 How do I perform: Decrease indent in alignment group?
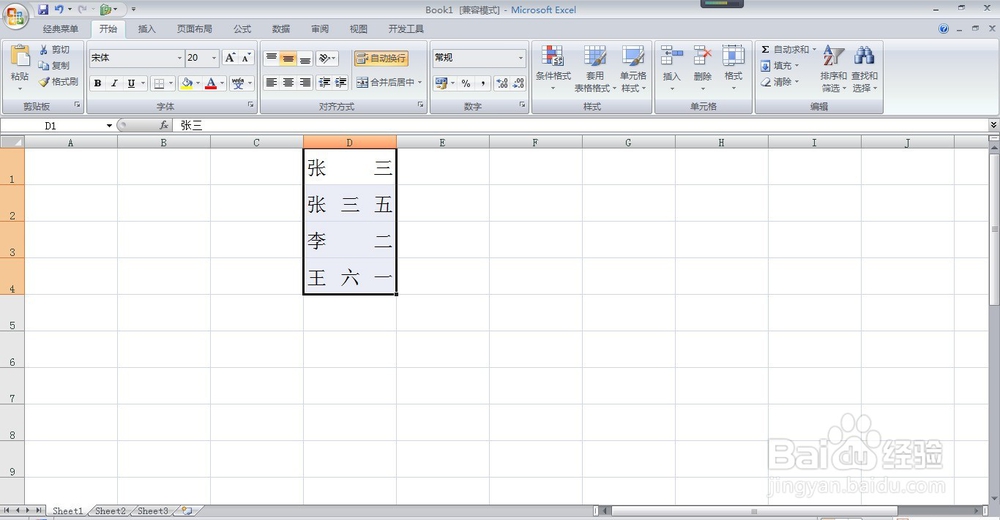coord(324,82)
